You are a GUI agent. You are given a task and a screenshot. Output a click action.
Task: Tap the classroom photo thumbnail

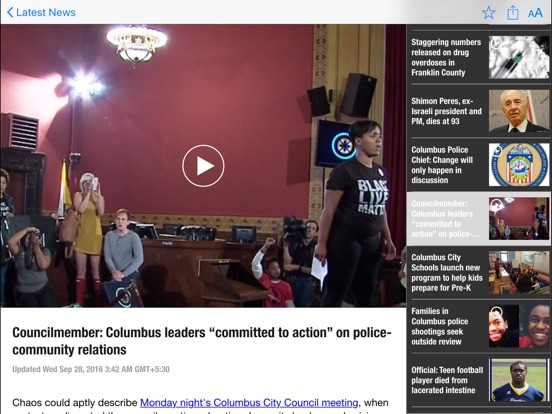point(519,272)
